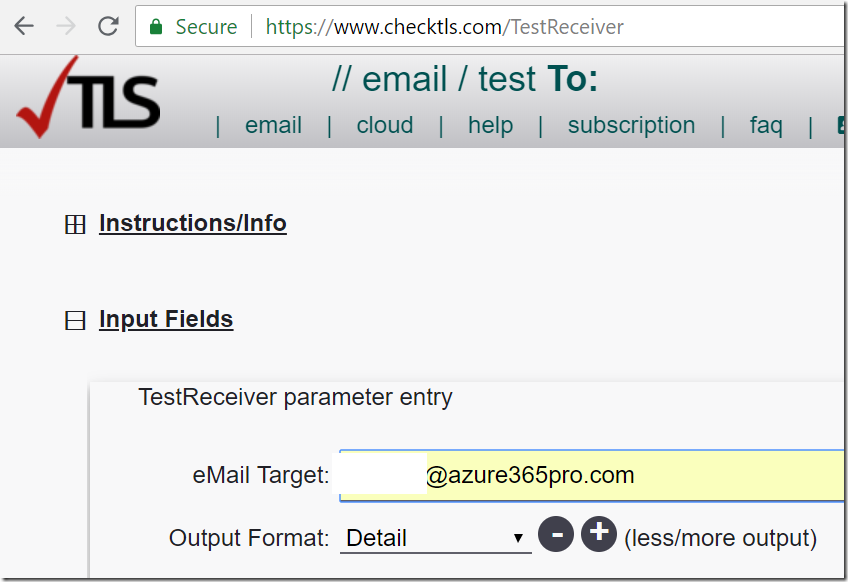Click the browser back arrow
Image resolution: width=848 pixels, height=582 pixels.
tap(24, 25)
